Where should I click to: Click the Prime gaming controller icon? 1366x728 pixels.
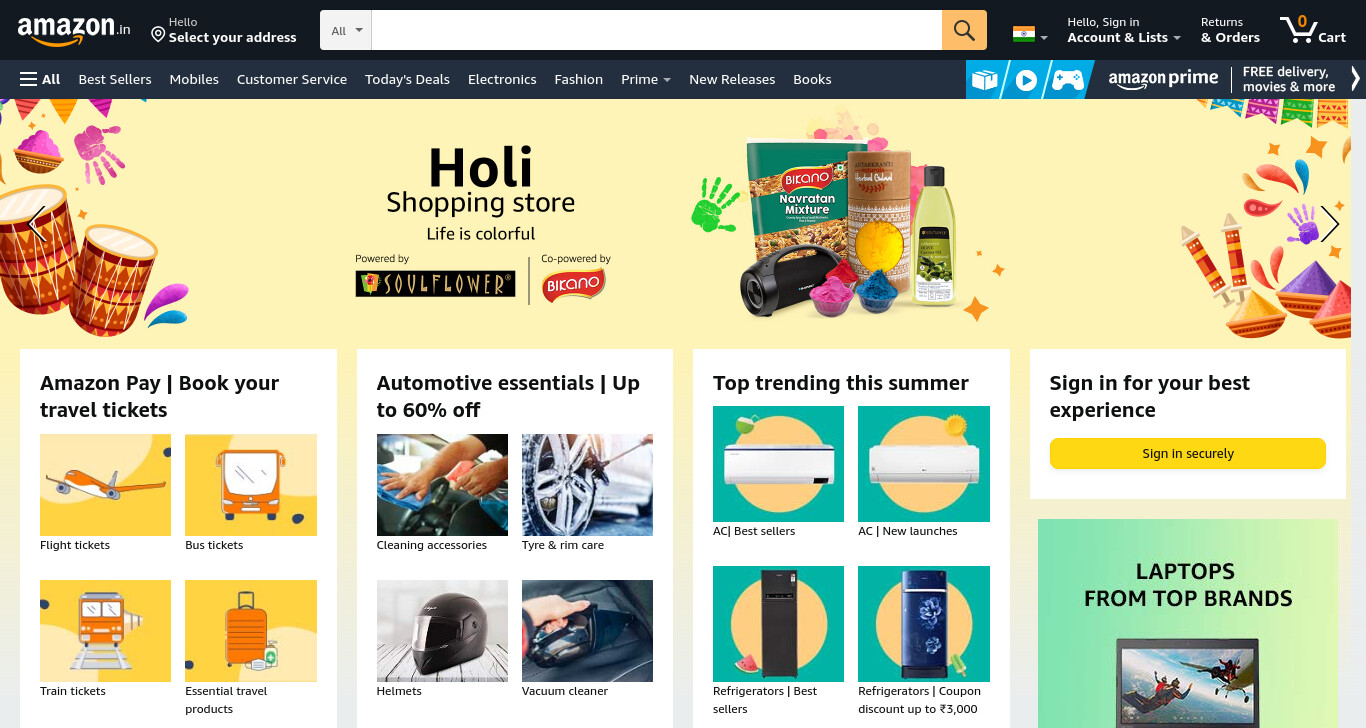[x=1067, y=80]
